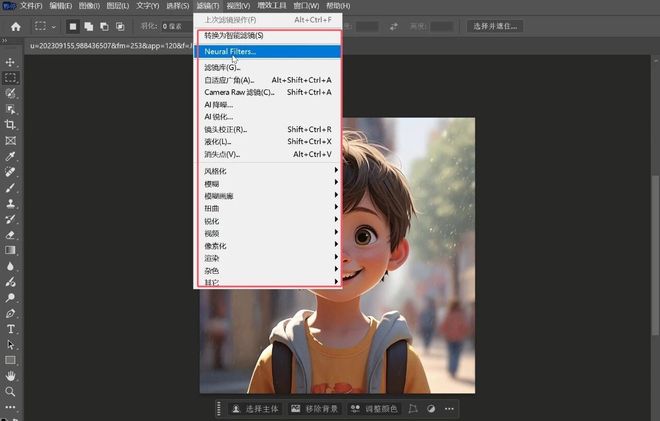Open the task bar three-dot more options

(x=449, y=409)
